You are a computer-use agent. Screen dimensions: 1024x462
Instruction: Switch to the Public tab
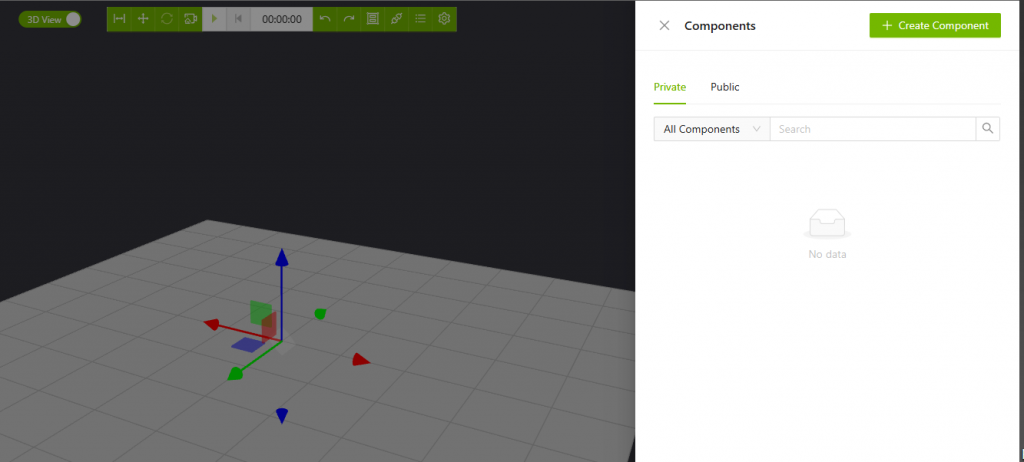point(725,87)
